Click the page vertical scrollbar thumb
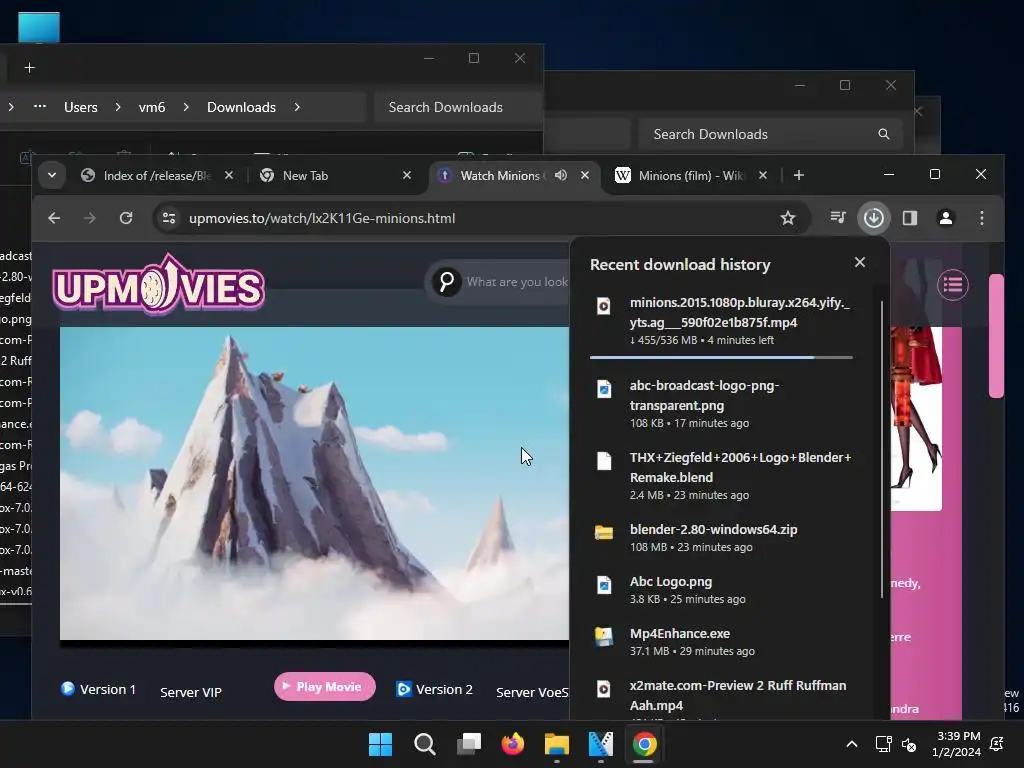The width and height of the screenshot is (1024, 768). coord(996,336)
